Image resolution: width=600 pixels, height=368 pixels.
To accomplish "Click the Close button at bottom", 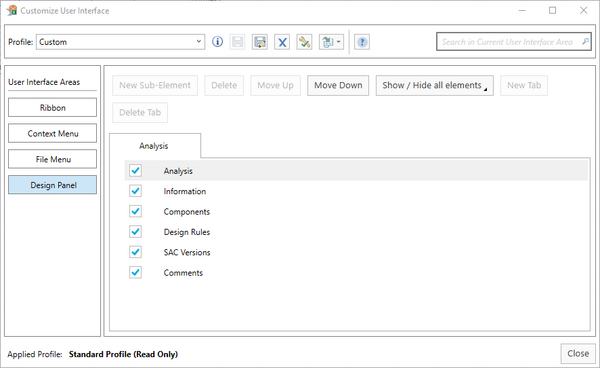I will point(578,353).
